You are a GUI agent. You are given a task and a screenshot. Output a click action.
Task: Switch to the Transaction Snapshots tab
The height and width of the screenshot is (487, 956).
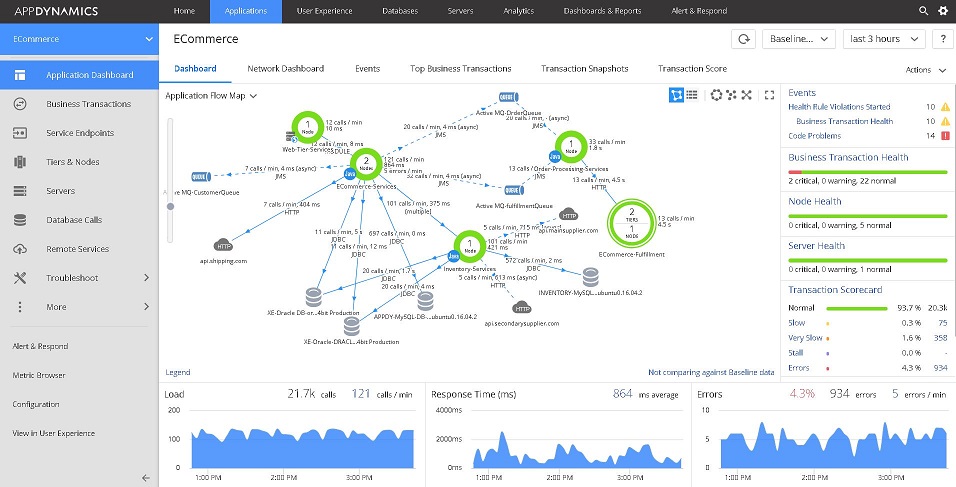click(x=585, y=69)
